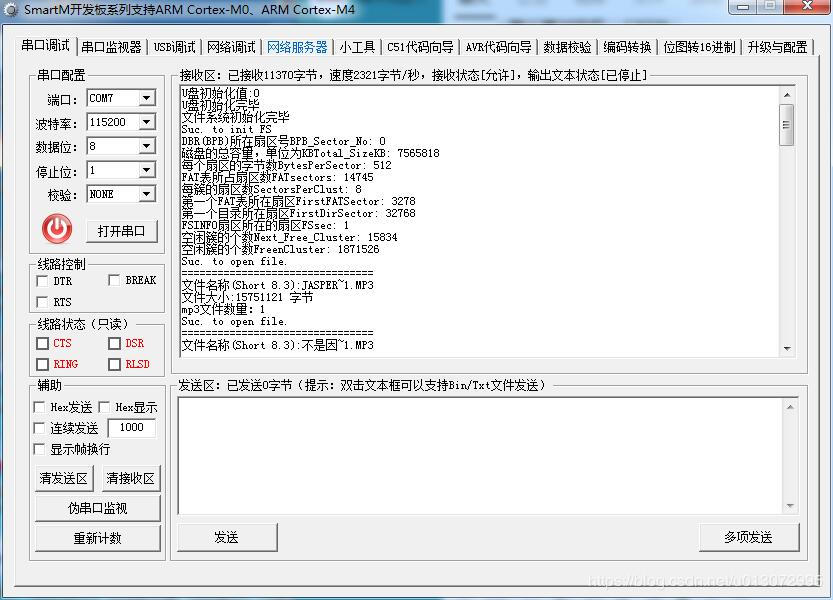Viewport: 833px width, 600px height.
Task: Click receive area scrollbar down arrow
Action: point(787,349)
